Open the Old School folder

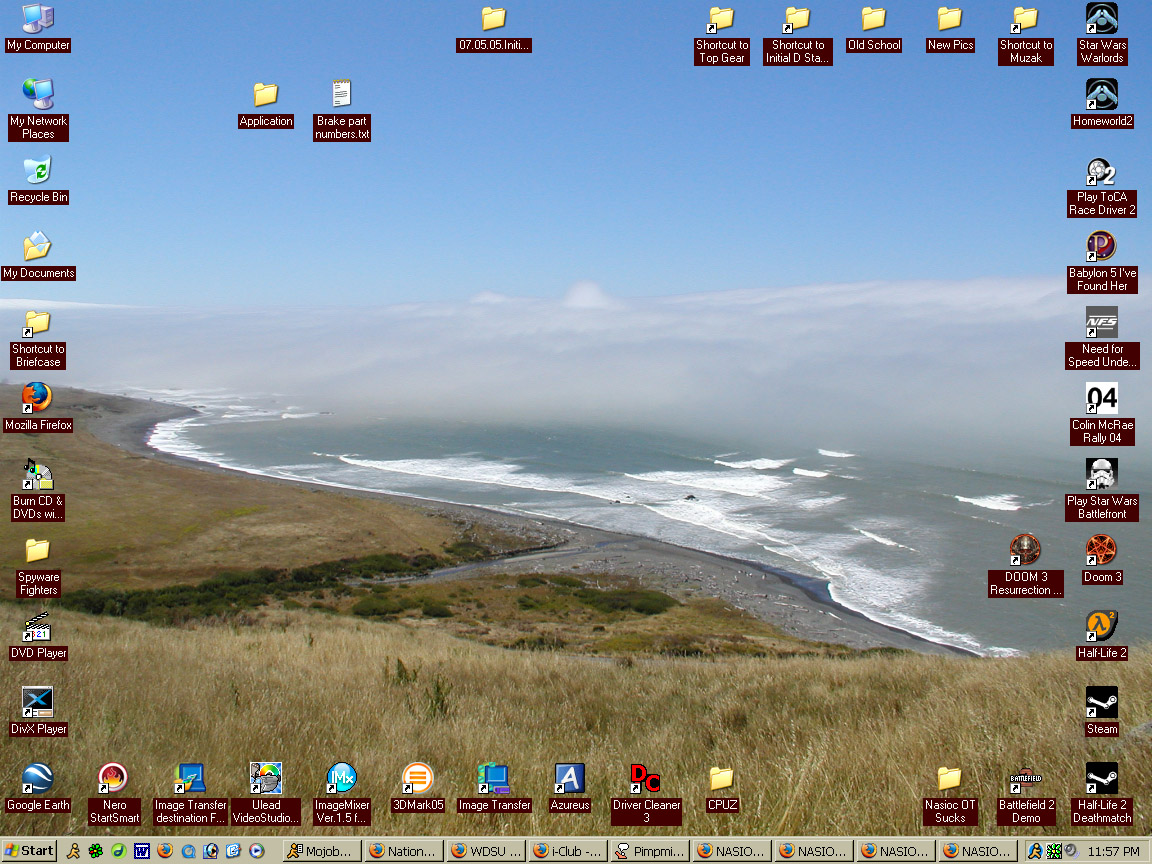[873, 19]
